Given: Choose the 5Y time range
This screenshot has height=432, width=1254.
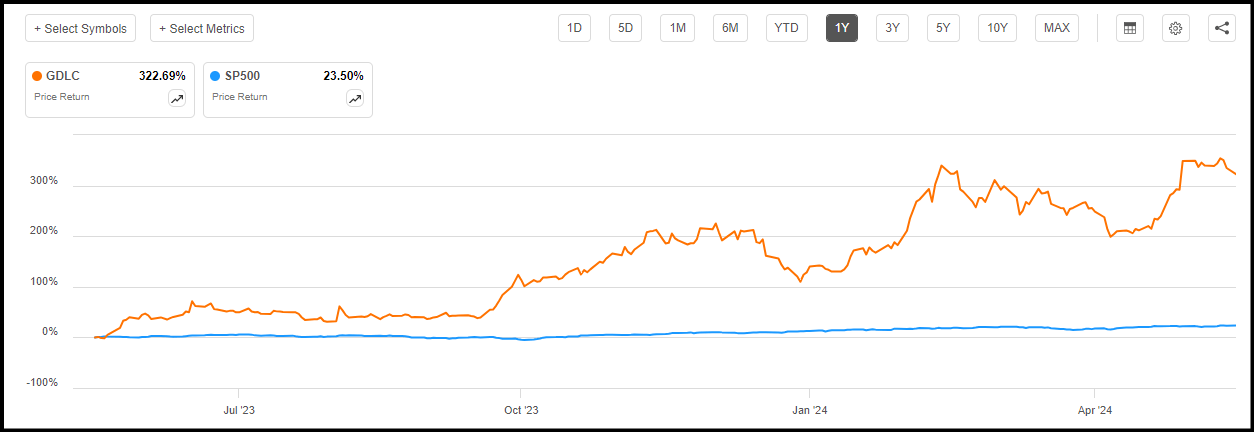Looking at the screenshot, I should click(943, 28).
